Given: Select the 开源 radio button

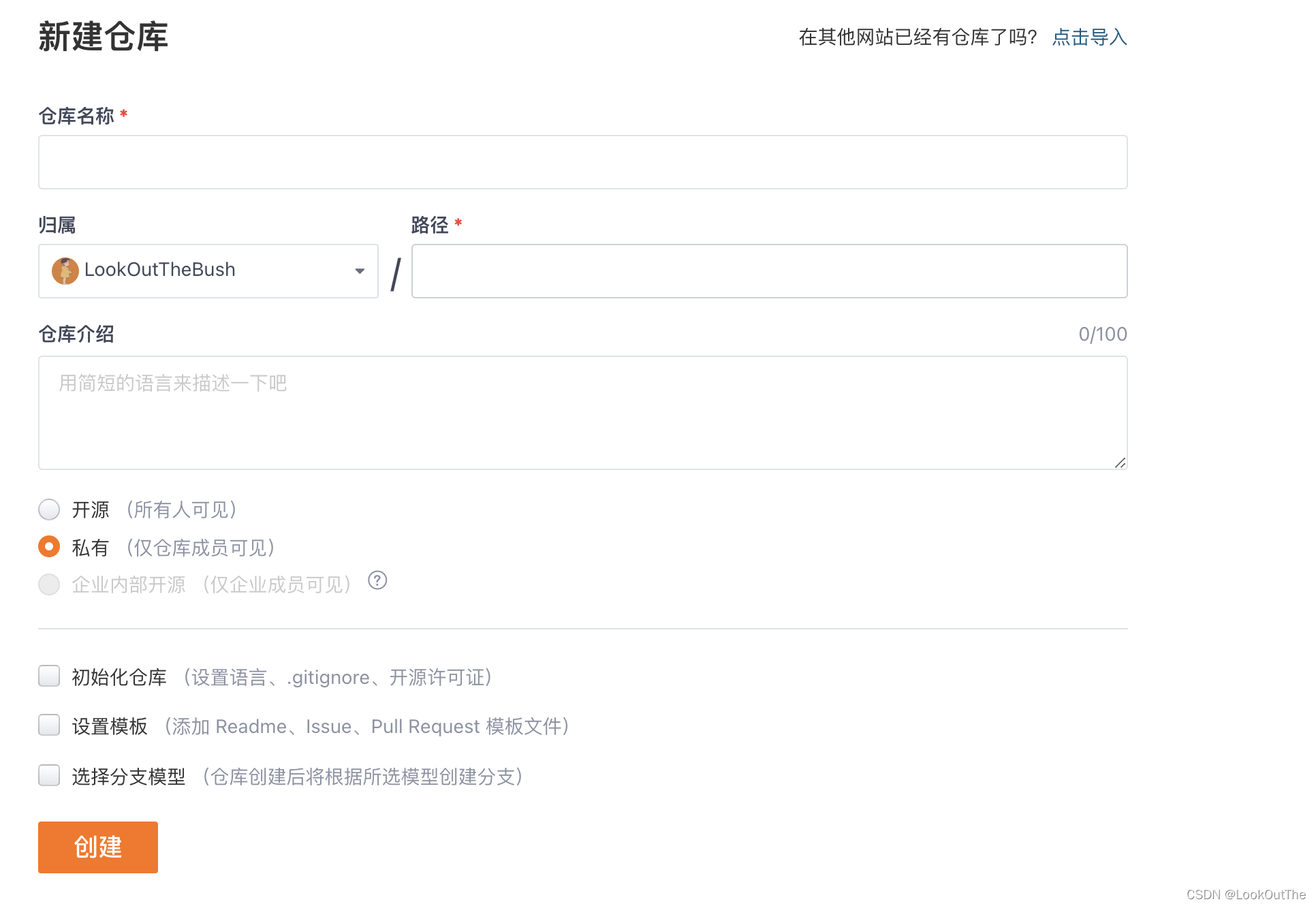Looking at the screenshot, I should tap(49, 510).
